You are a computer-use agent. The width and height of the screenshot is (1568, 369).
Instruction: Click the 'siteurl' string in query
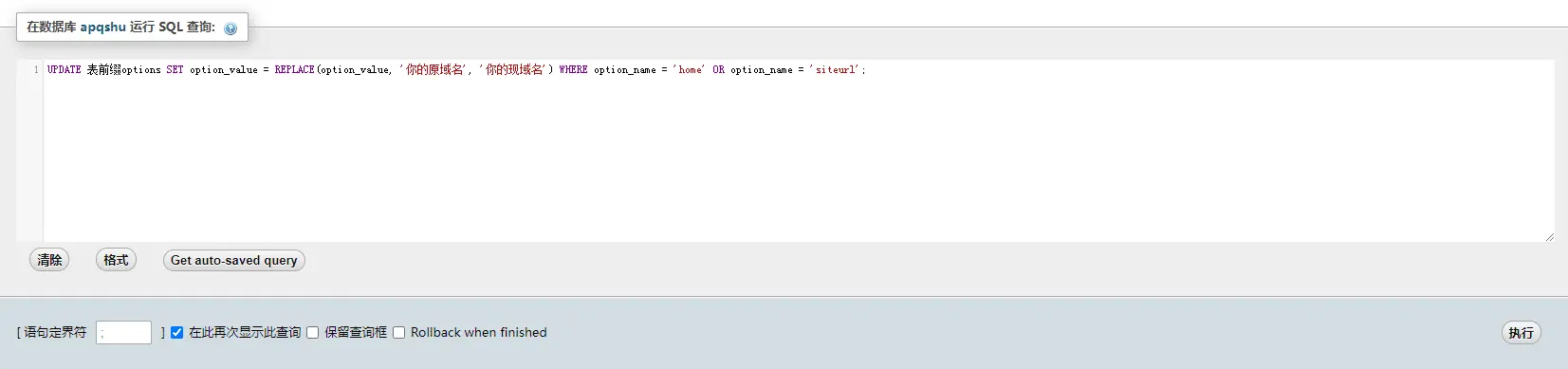coord(835,69)
